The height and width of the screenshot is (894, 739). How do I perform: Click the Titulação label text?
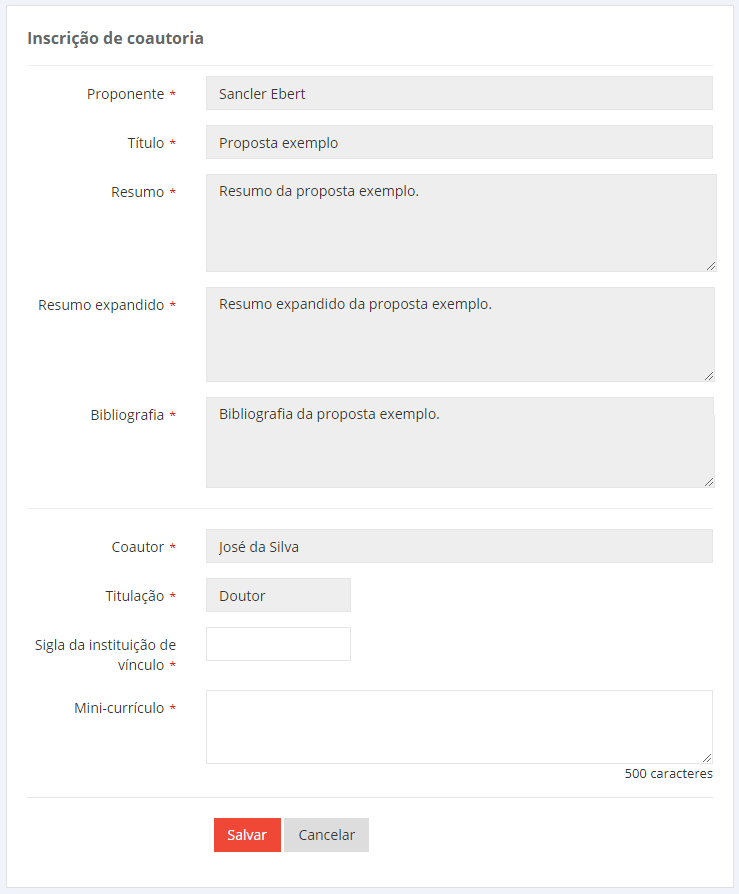(134, 596)
